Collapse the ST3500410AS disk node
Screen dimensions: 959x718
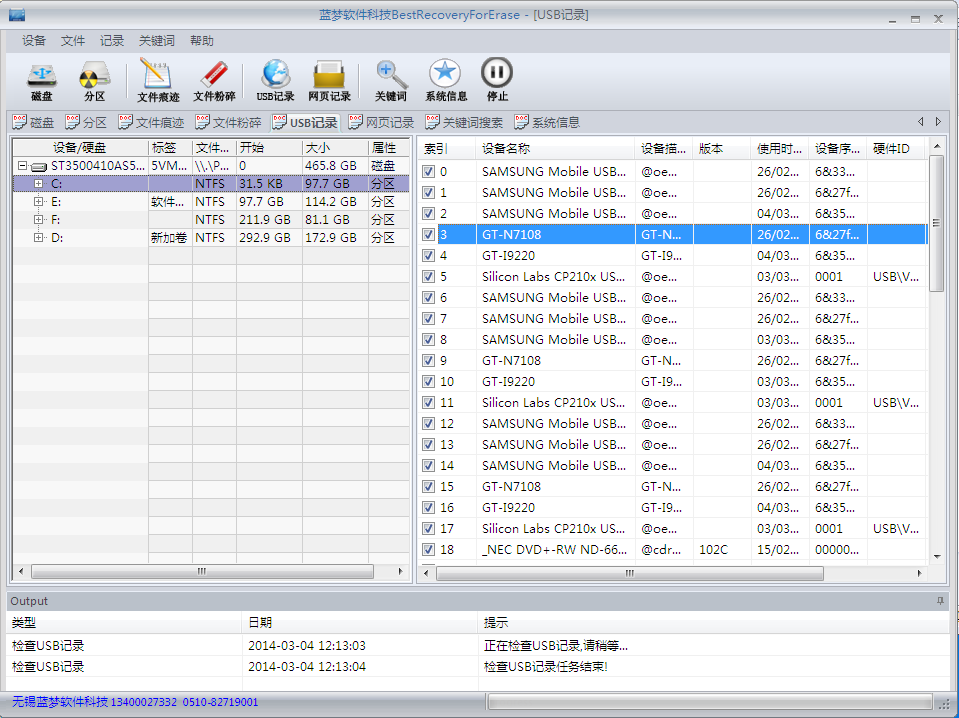22,166
